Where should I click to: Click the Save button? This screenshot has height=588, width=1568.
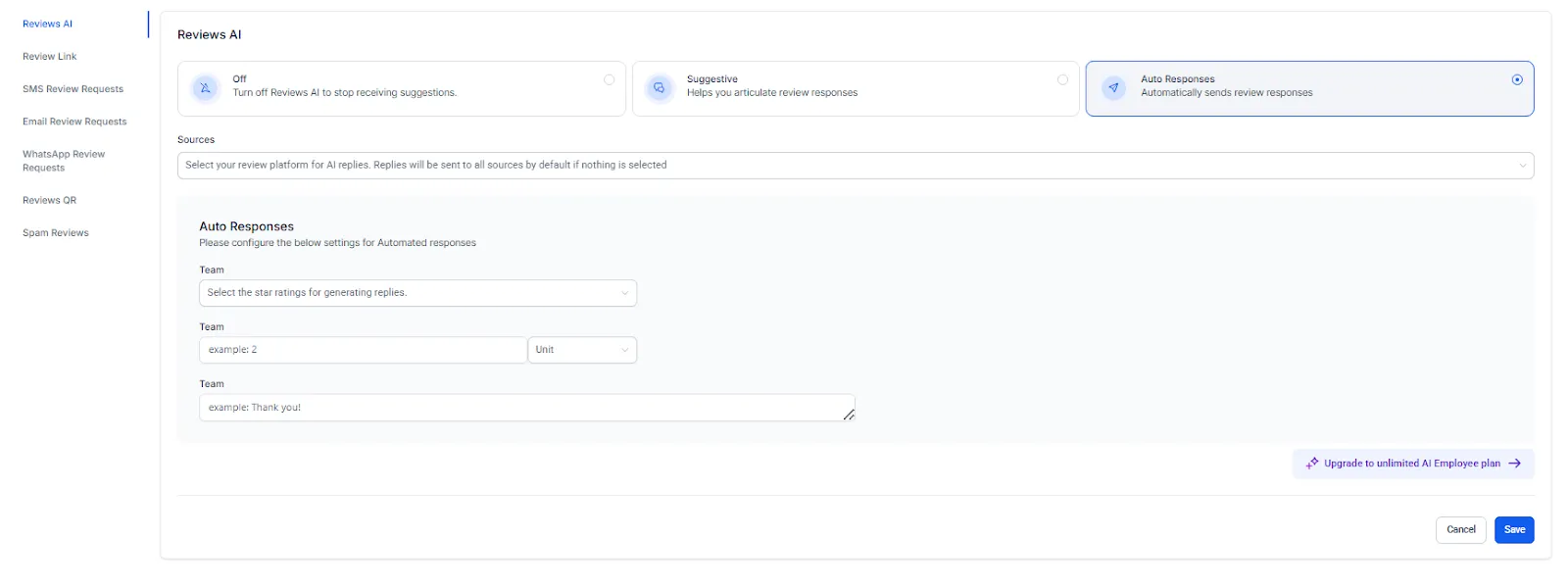point(1514,529)
